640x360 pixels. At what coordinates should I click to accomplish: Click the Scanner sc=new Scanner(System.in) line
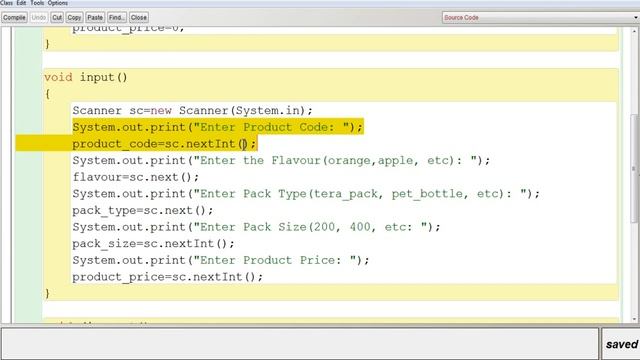[193, 111]
